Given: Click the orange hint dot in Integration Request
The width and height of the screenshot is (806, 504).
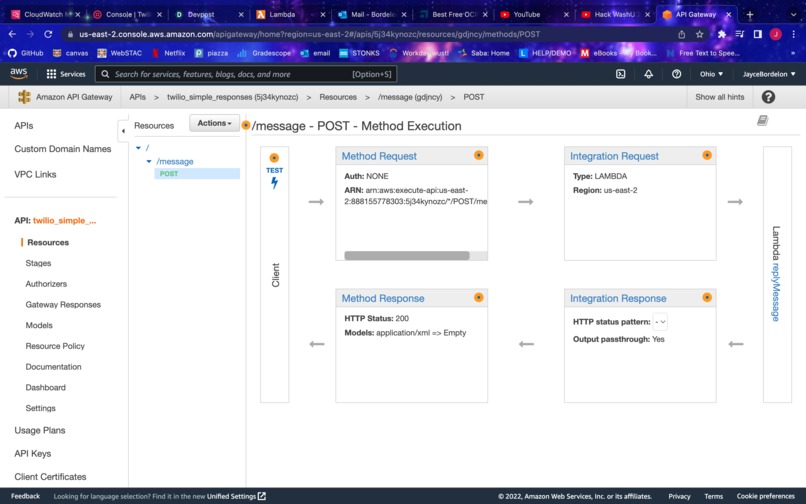Looking at the screenshot, I should click(x=707, y=155).
